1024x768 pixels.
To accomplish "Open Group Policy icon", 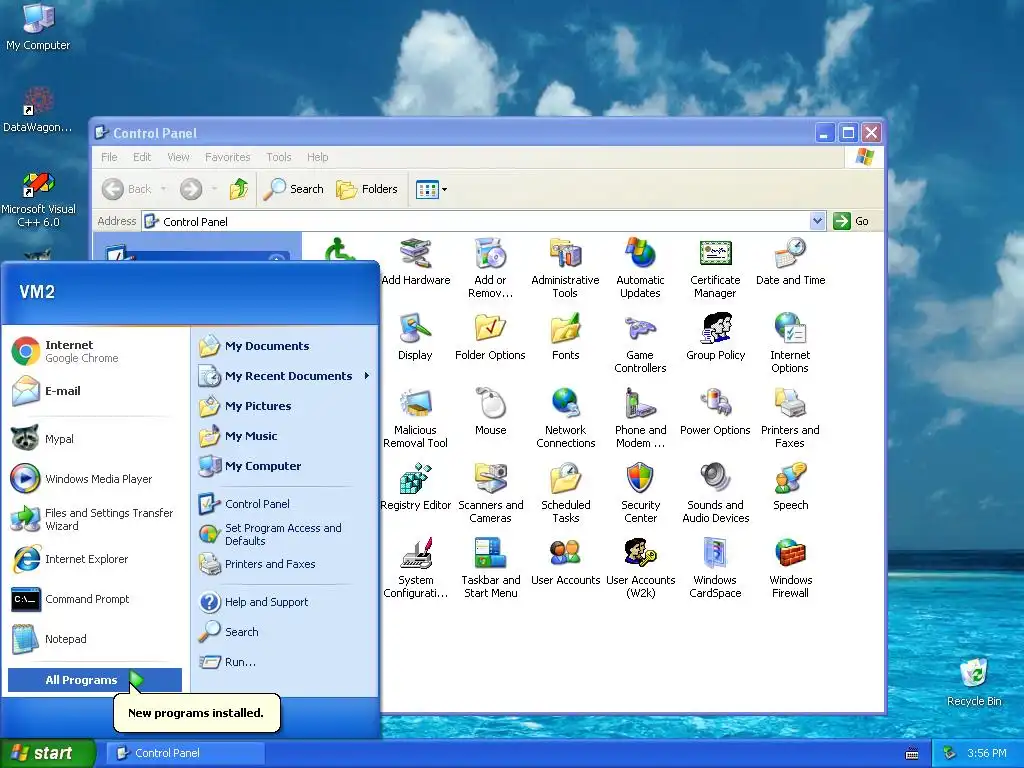I will tap(715, 337).
